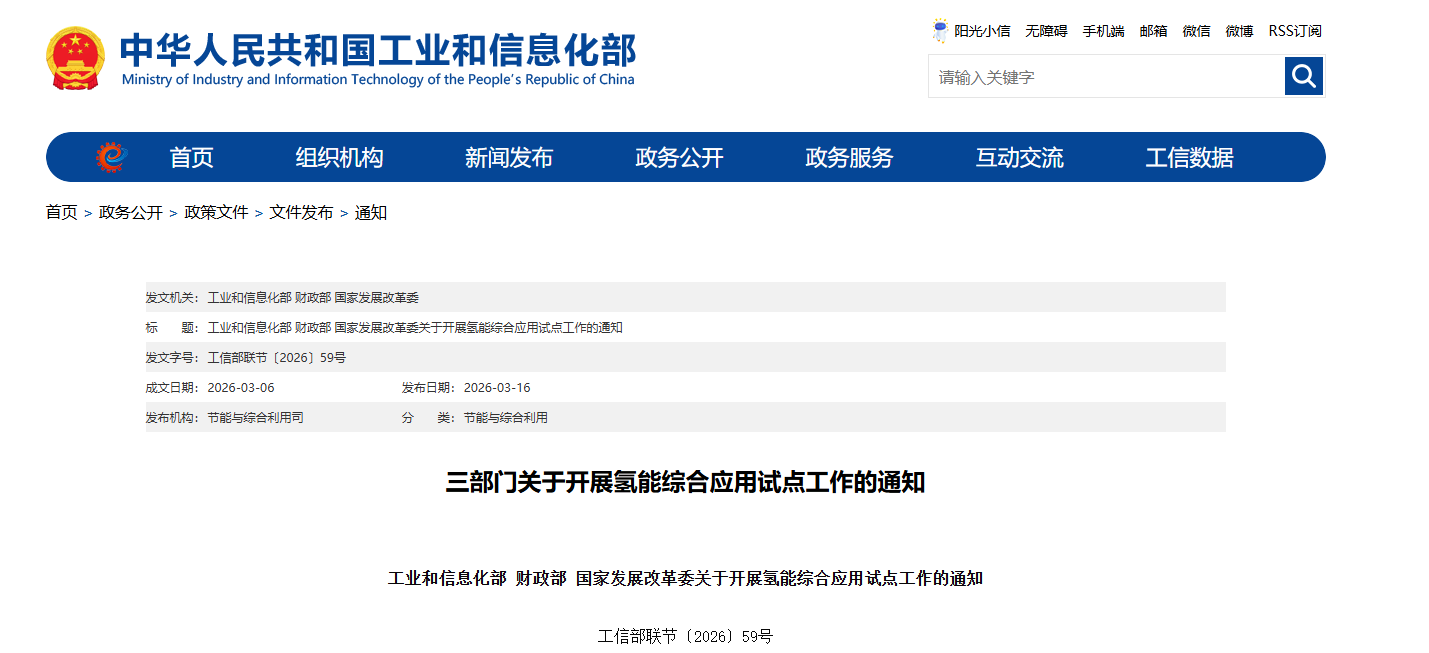This screenshot has width=1429, height=653.
Task: Click the 微博 link
Action: click(x=1239, y=31)
